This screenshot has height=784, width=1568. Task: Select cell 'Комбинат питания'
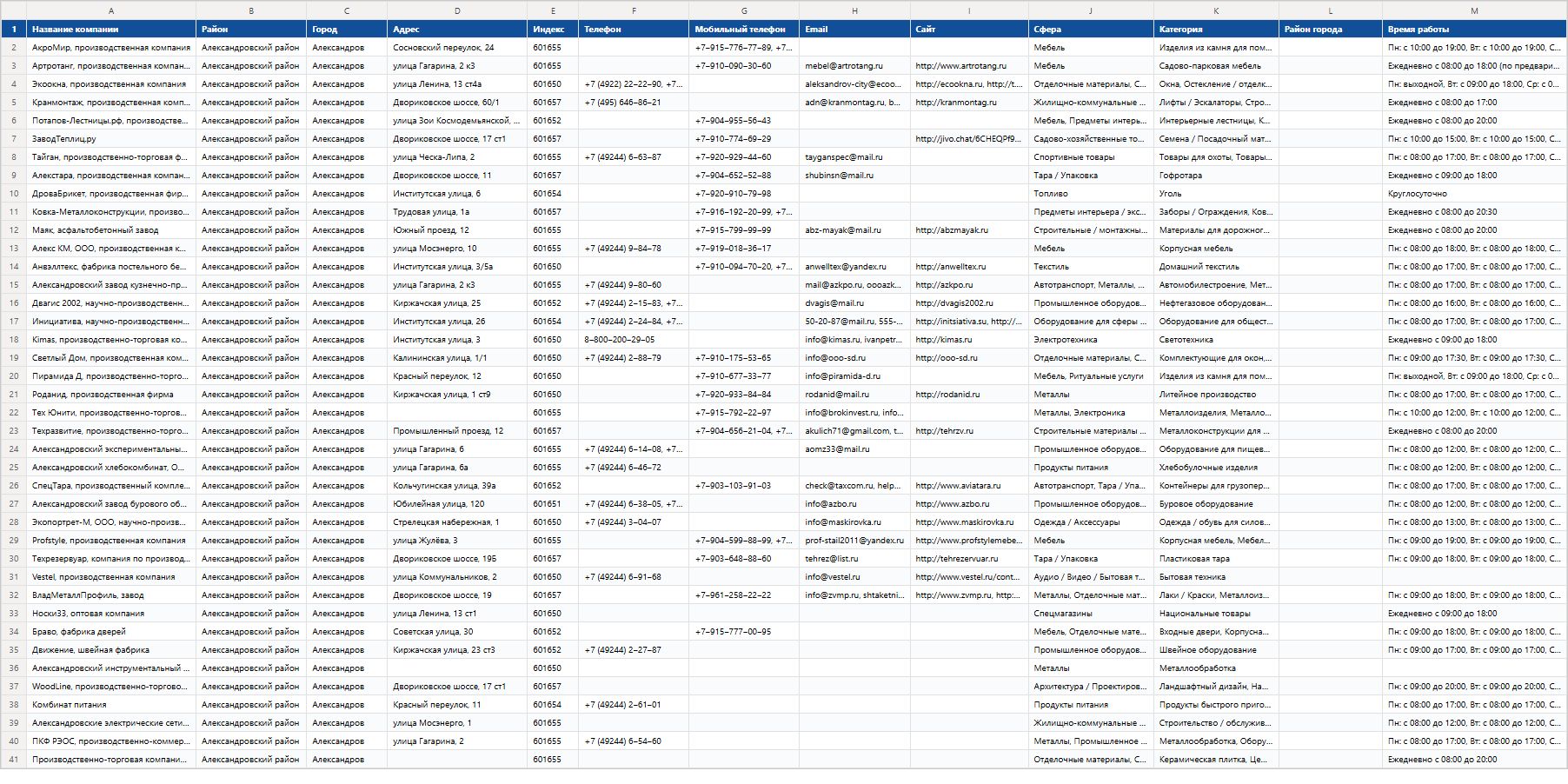click(x=111, y=704)
